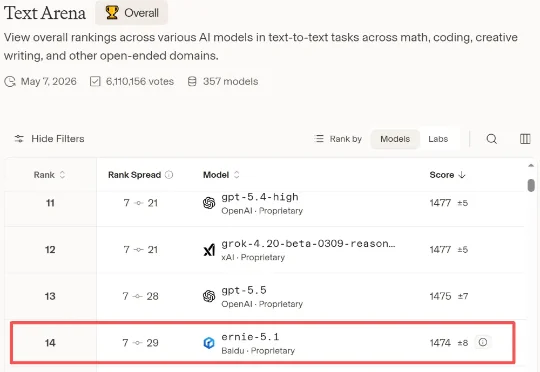Click info icon beside ernie-5.1 score
This screenshot has height=372, width=540.
pos(483,342)
